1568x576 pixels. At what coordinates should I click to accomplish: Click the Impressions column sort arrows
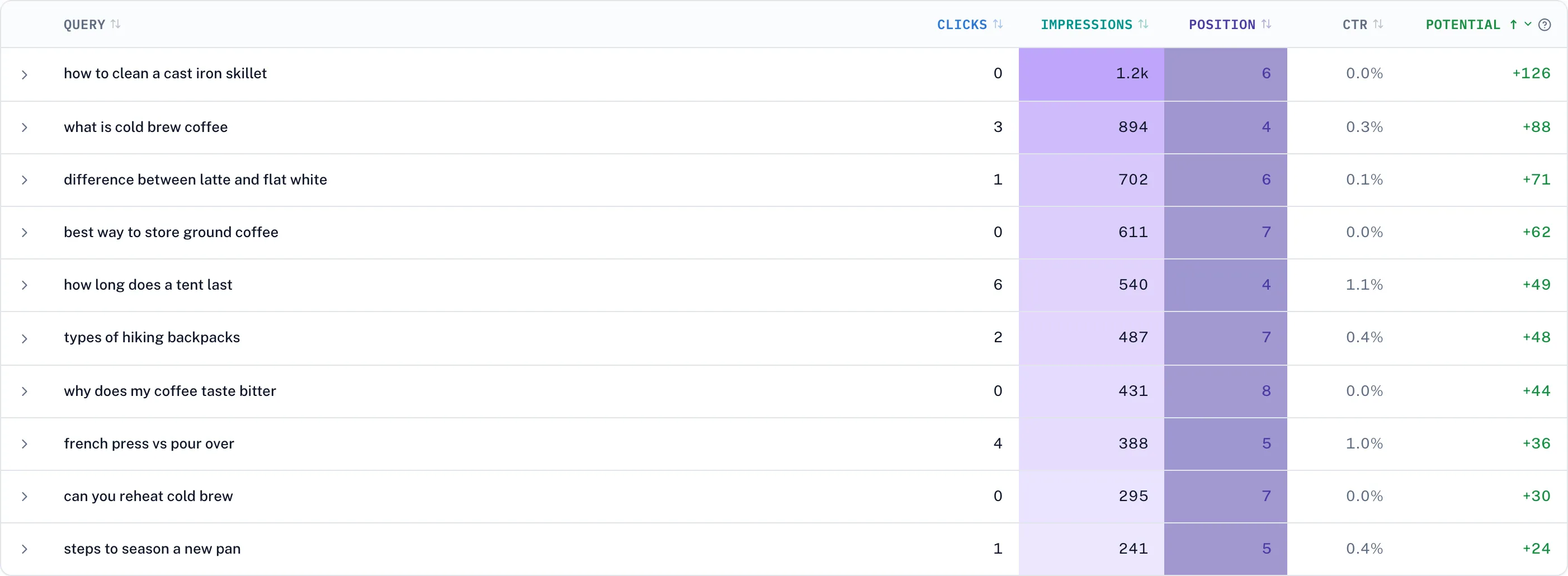pyautogui.click(x=1143, y=25)
